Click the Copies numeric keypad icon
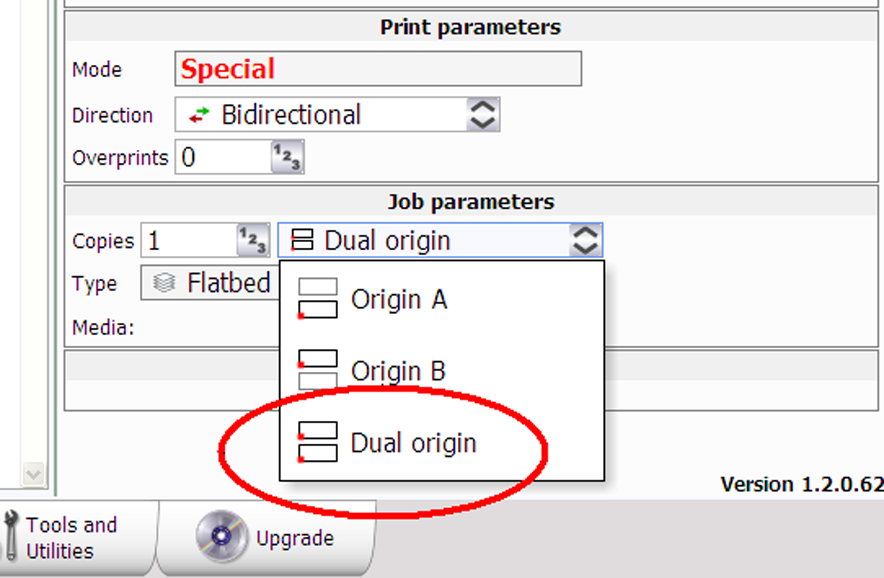 252,241
